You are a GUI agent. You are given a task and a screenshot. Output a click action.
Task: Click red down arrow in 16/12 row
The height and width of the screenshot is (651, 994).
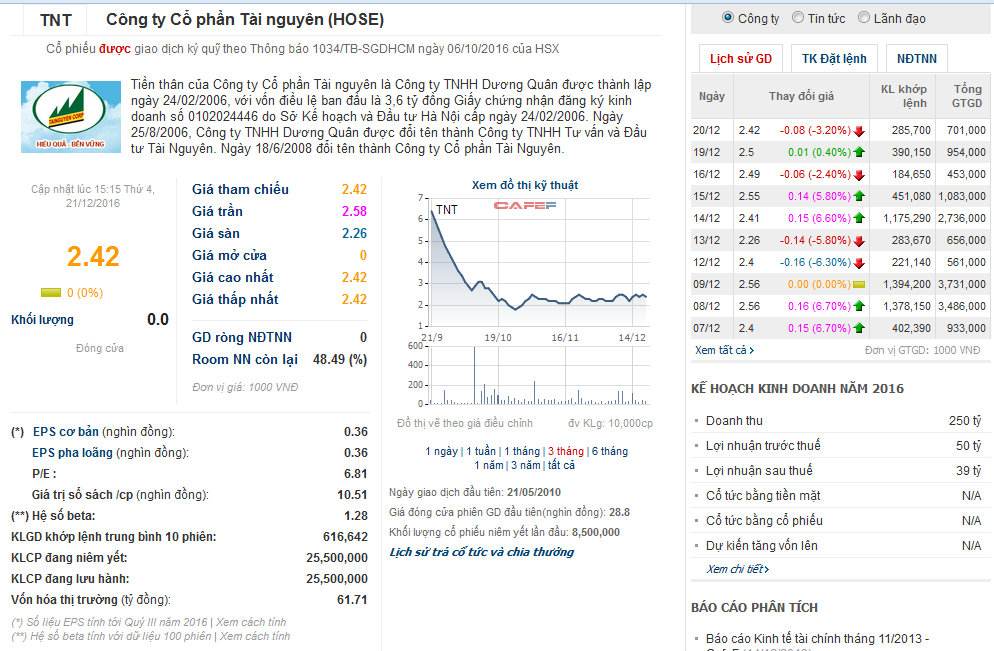859,175
